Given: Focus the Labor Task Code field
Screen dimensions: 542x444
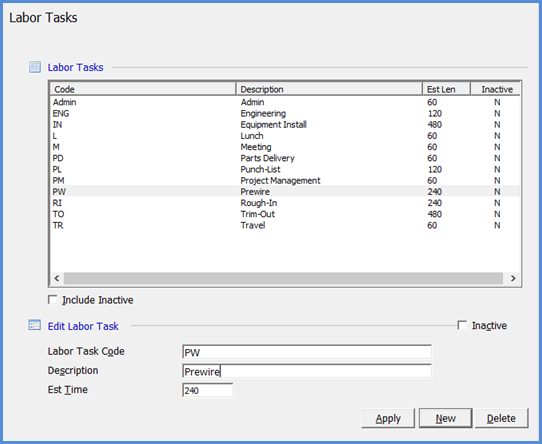Looking at the screenshot, I should point(307,352).
